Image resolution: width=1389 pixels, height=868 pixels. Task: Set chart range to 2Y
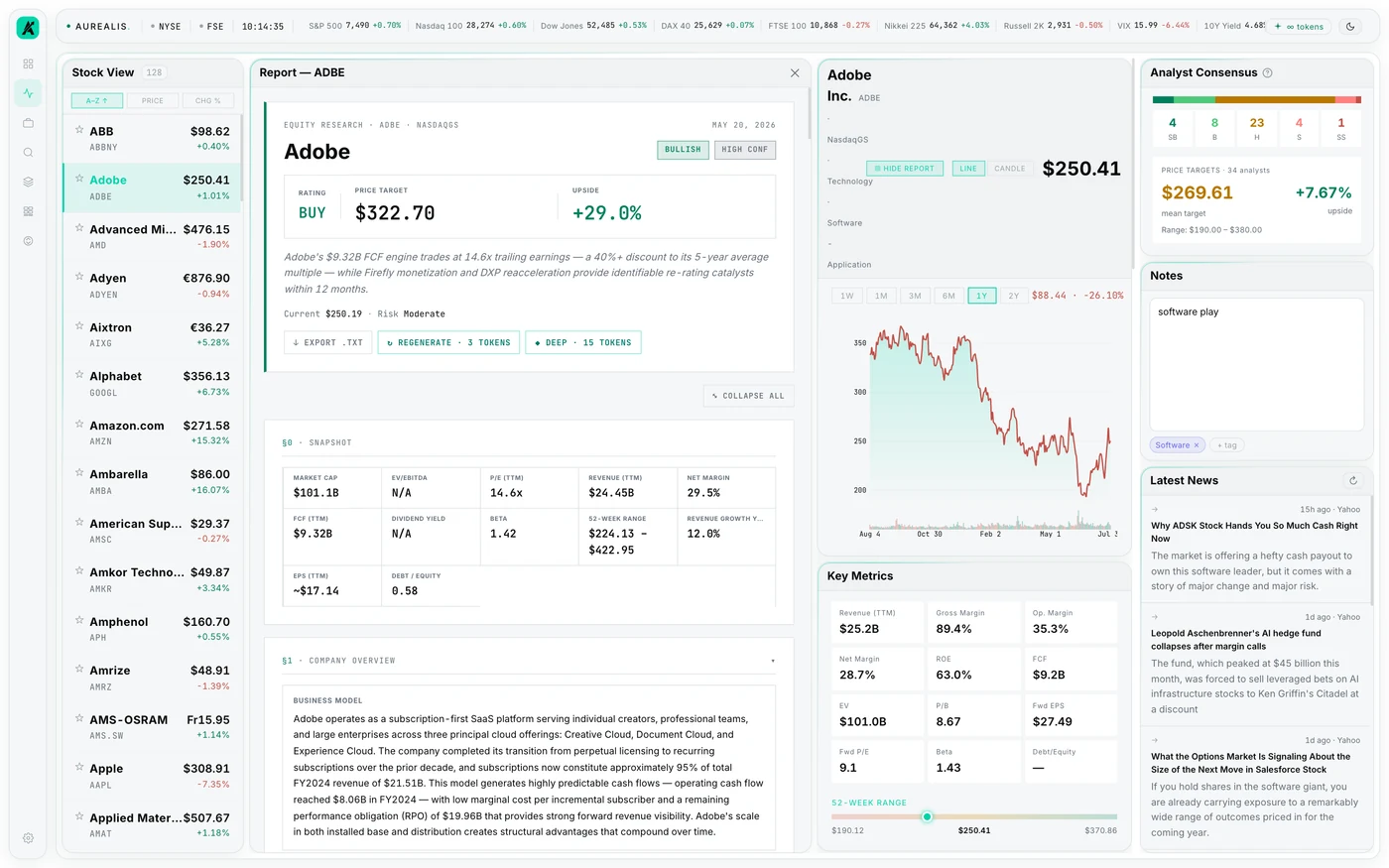(x=1014, y=296)
